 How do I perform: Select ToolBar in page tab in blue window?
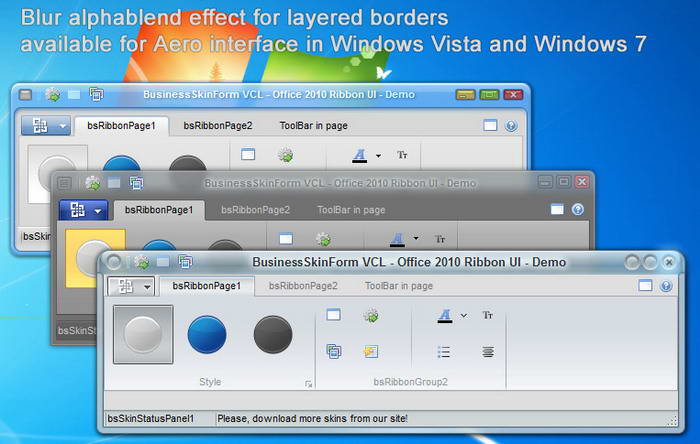(x=313, y=126)
